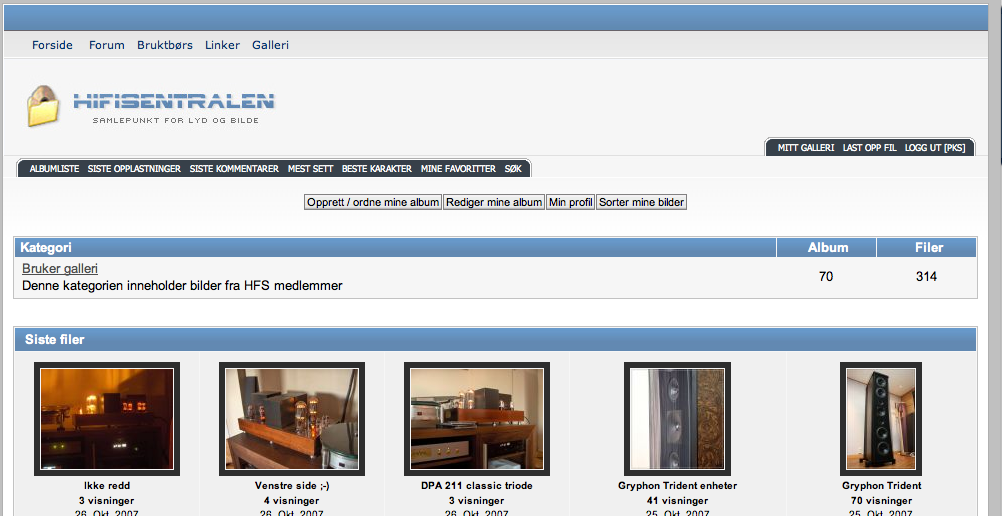Open Mitt Galleri
1002x516 pixels.
(x=806, y=148)
